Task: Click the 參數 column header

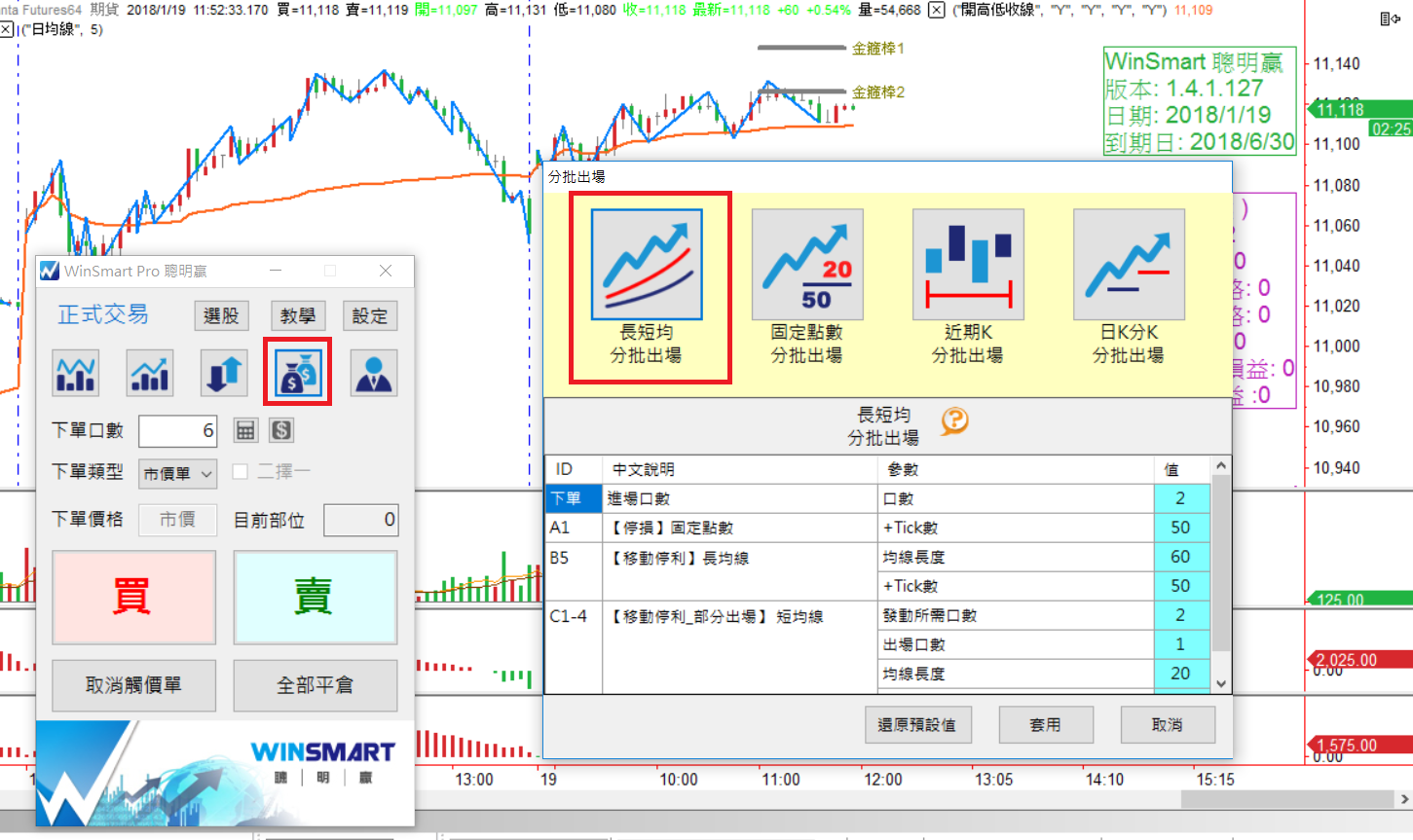Action: [1016, 470]
